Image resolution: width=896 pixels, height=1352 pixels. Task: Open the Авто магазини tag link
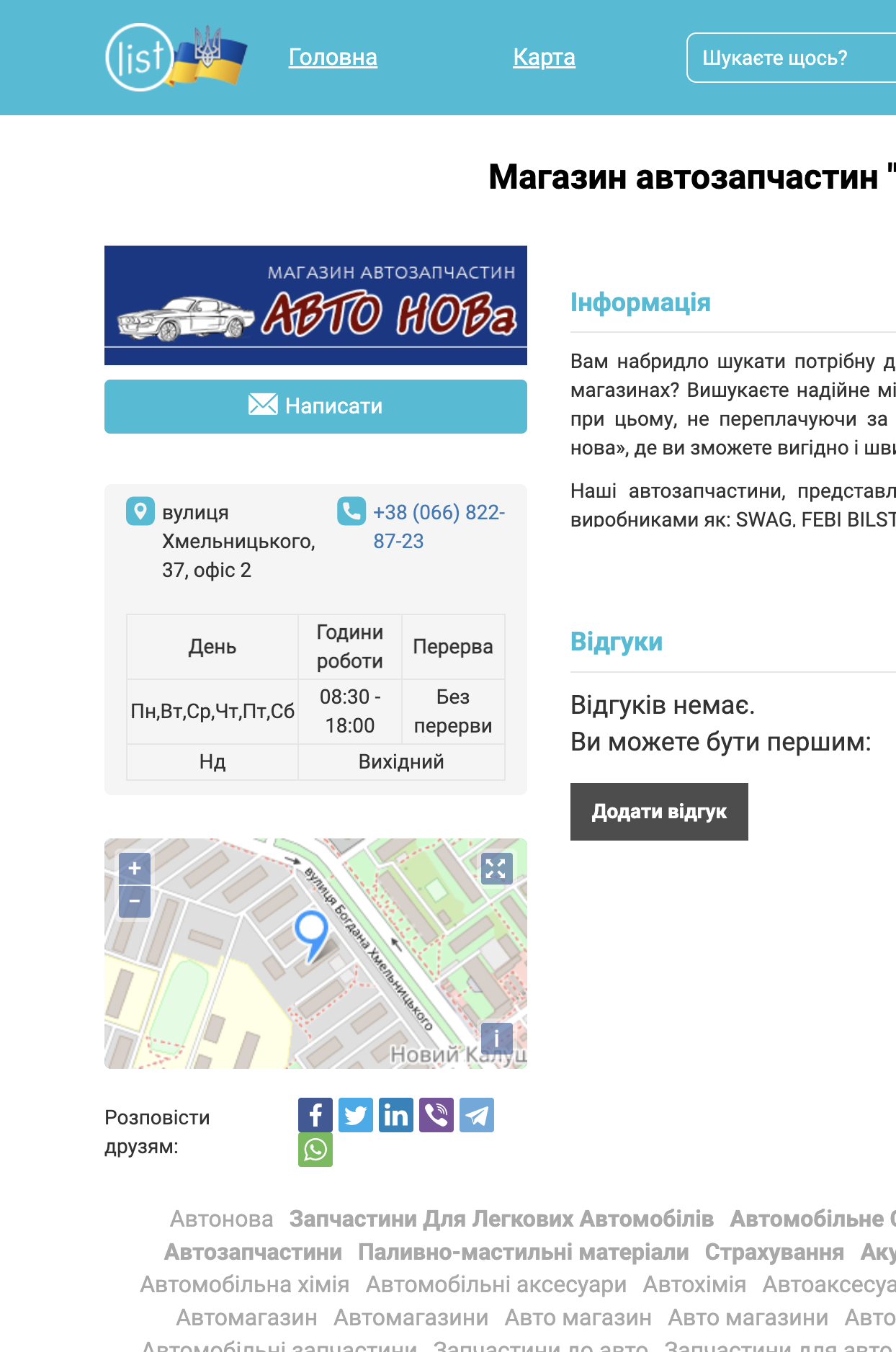[748, 1317]
